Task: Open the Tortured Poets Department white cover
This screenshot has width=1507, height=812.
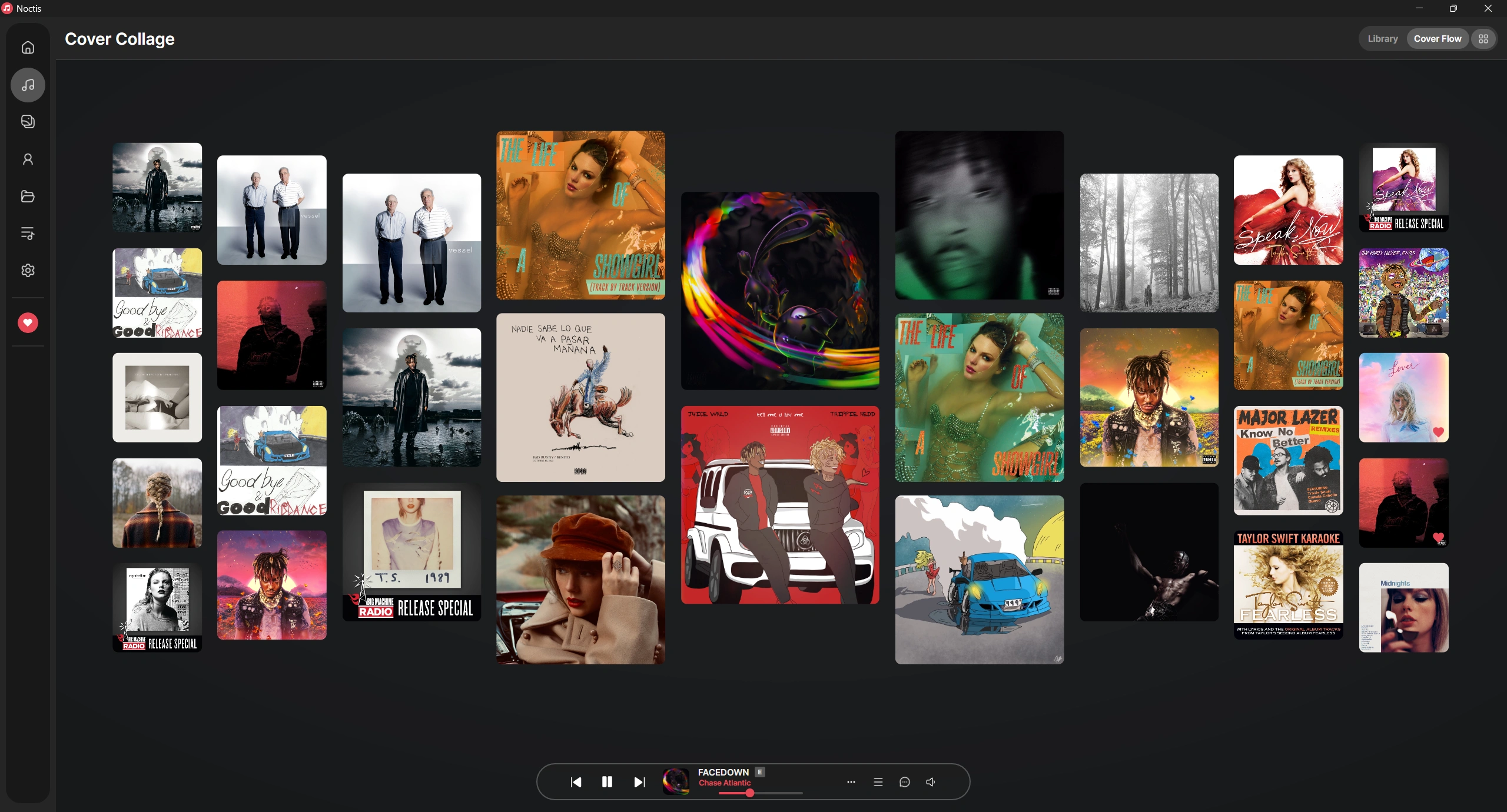Action: [x=157, y=398]
